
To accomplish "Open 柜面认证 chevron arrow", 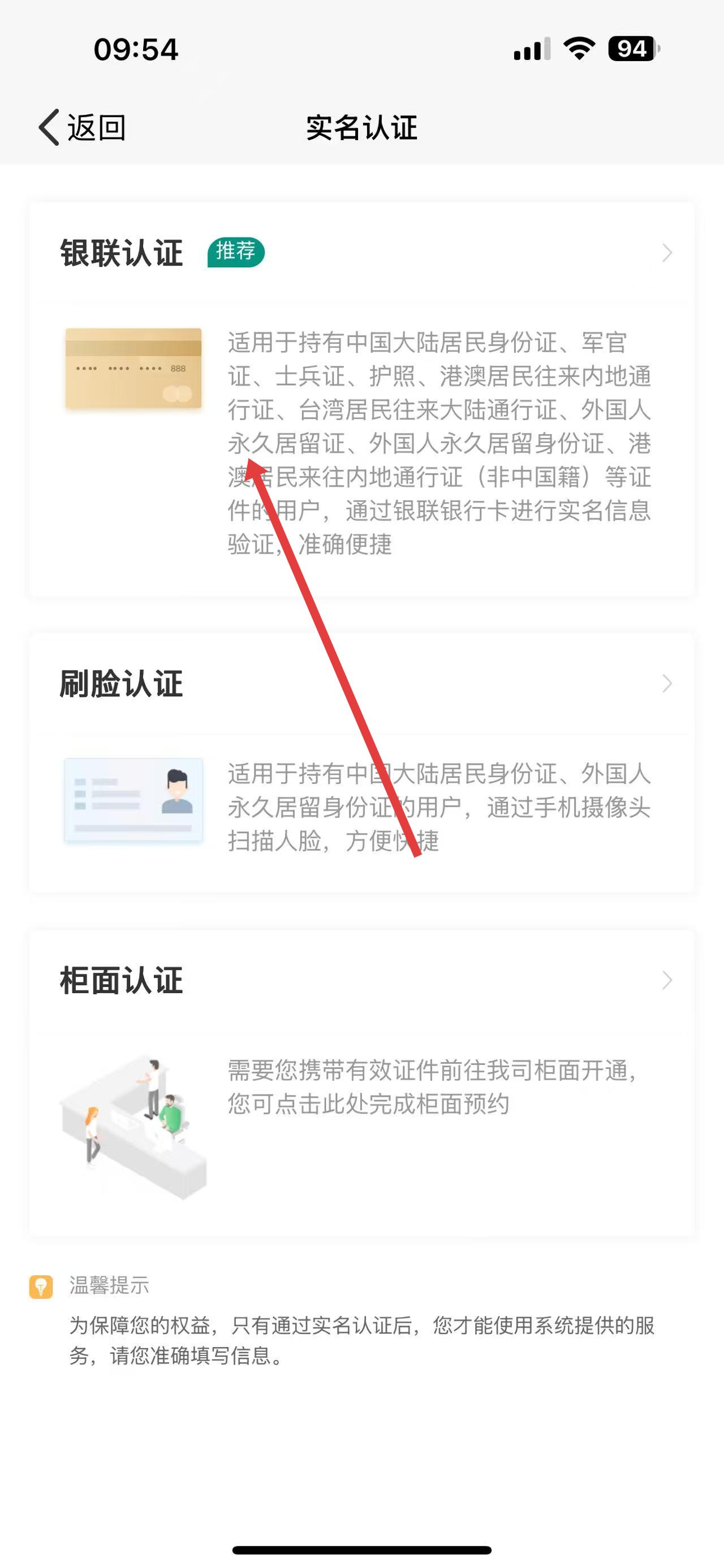I will click(x=667, y=981).
